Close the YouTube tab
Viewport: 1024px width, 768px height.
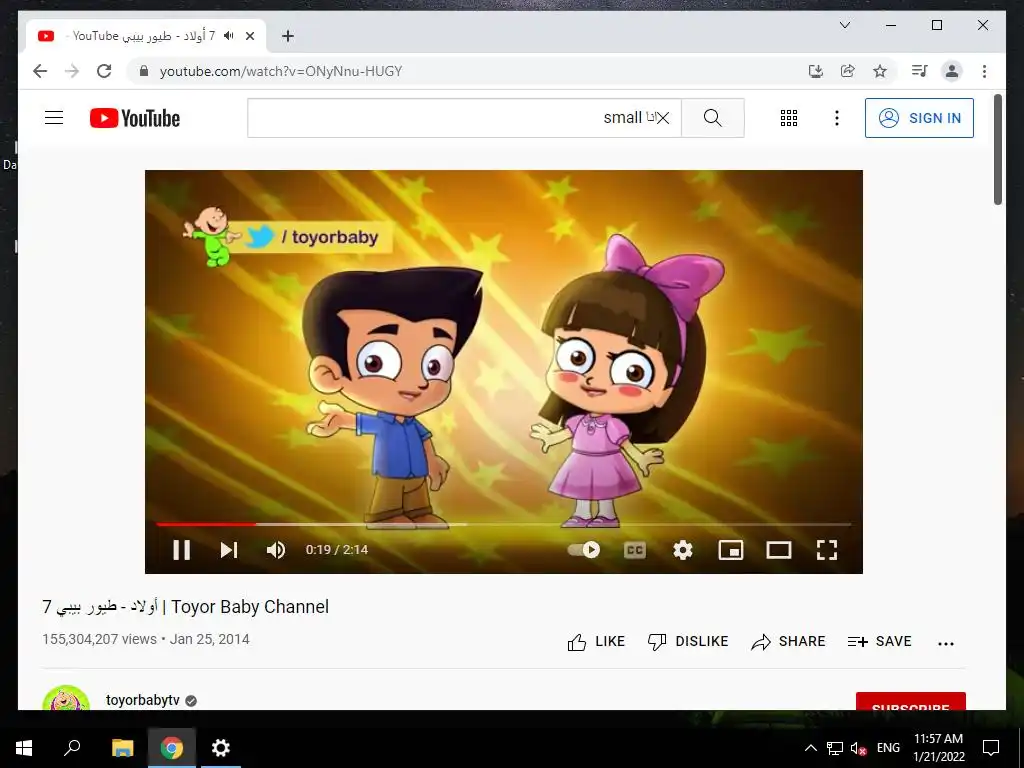(x=249, y=36)
